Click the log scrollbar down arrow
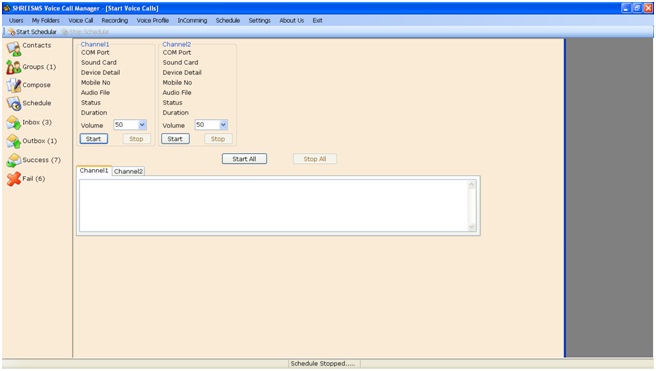The height and width of the screenshot is (371, 656). (x=472, y=227)
